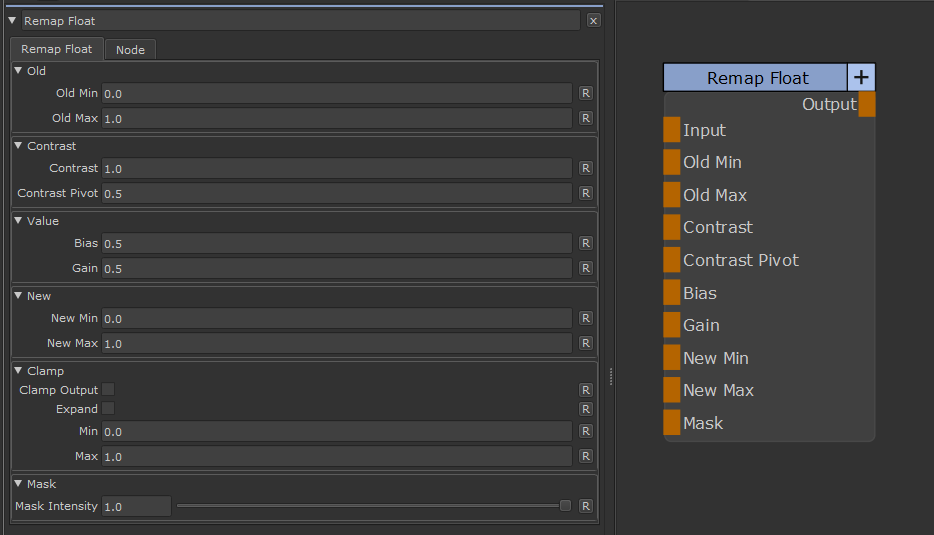
Task: Close the Remap Float properties panel
Action: click(x=594, y=20)
